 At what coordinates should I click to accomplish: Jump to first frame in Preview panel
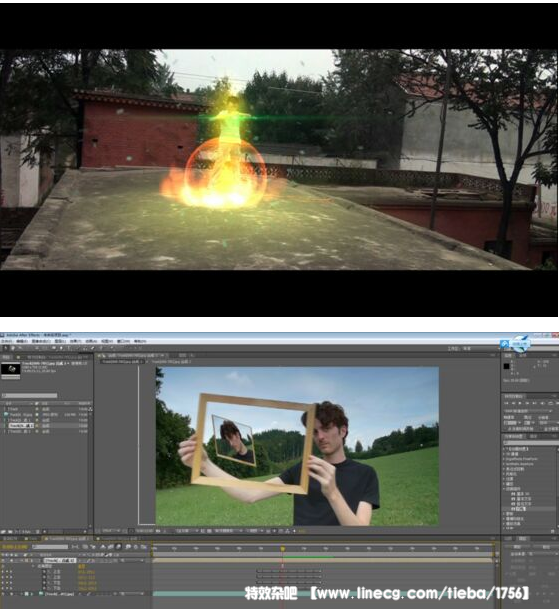tap(506, 403)
